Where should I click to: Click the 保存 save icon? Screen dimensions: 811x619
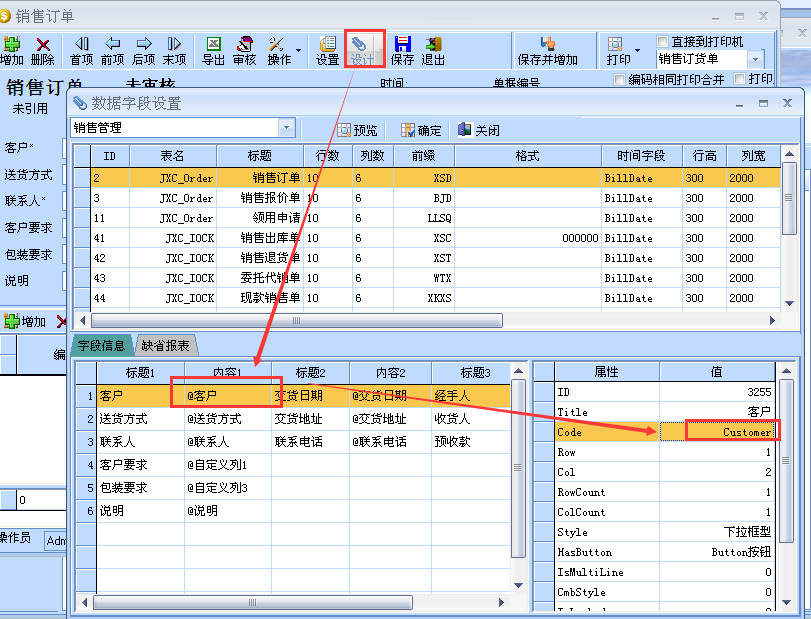click(x=402, y=51)
